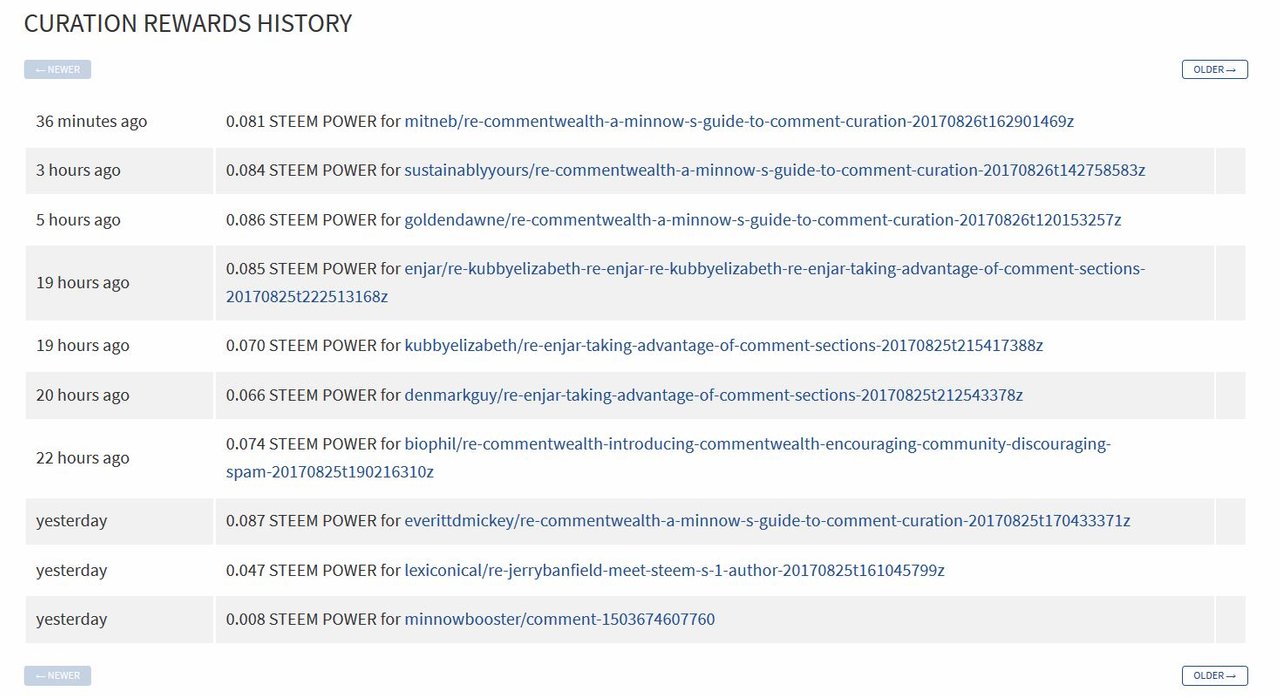Open the lexiconical re-jerrybanfield link

coord(674,571)
